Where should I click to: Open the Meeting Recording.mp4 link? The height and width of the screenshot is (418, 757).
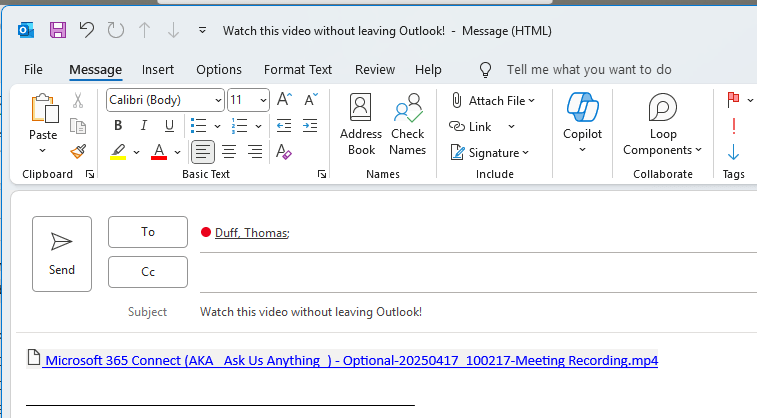(350, 360)
